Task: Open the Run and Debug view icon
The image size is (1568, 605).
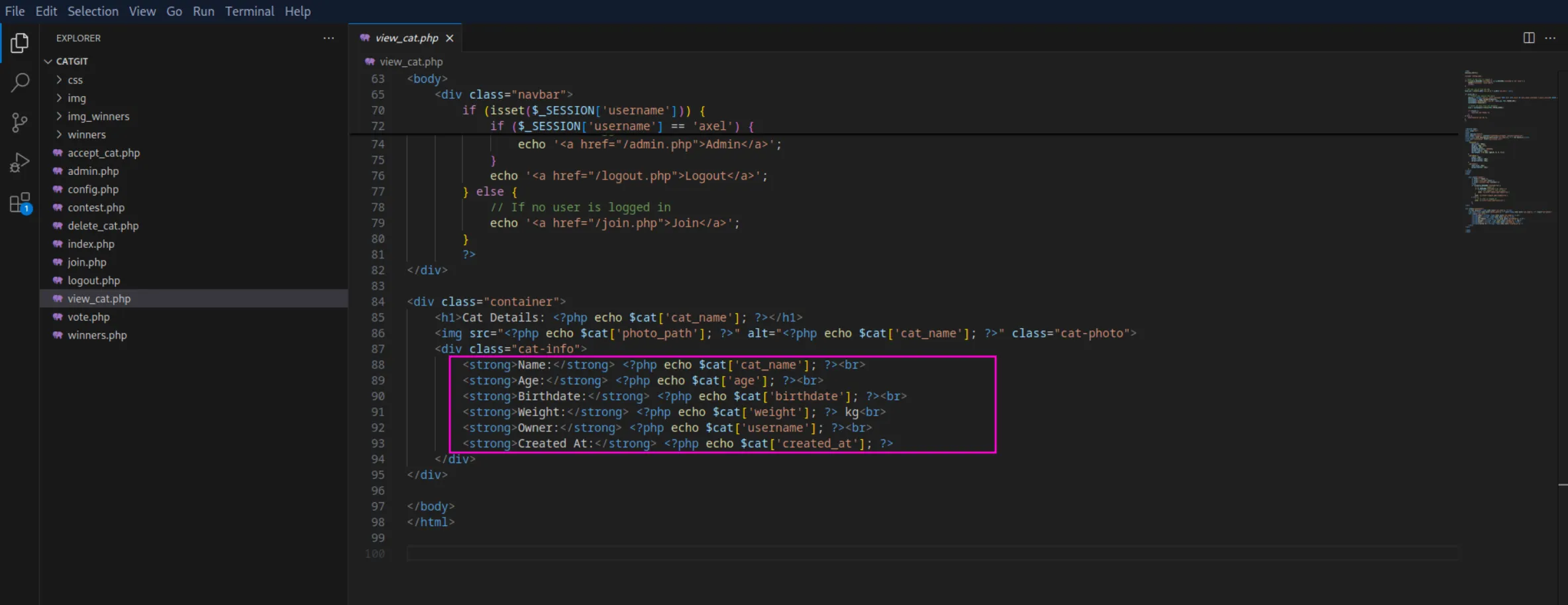Action: [20, 162]
